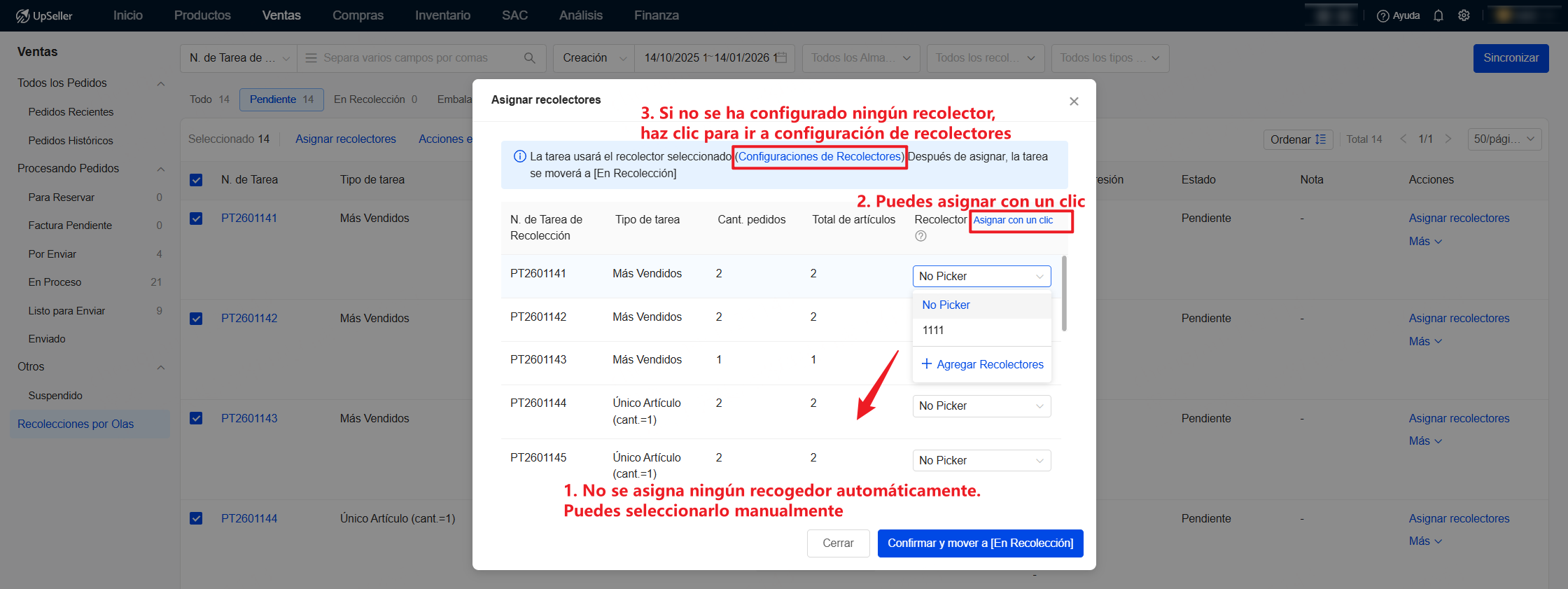Open Recolecciones por Olas in sidebar
The image size is (1568, 589).
(90, 424)
